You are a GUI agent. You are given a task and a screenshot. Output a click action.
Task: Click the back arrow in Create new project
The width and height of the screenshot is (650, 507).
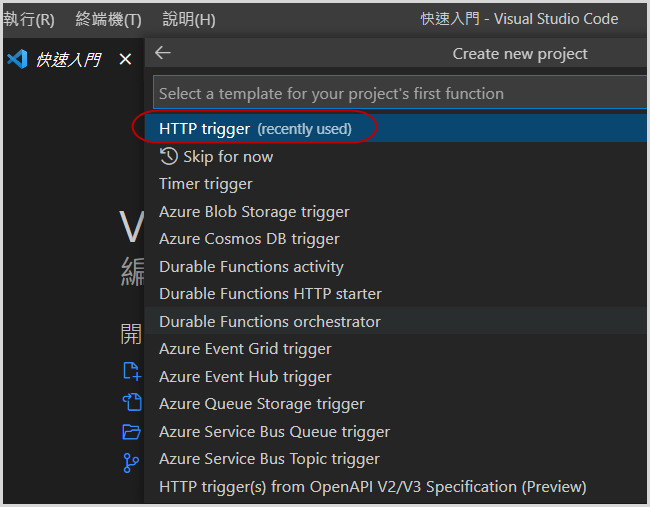click(x=163, y=54)
